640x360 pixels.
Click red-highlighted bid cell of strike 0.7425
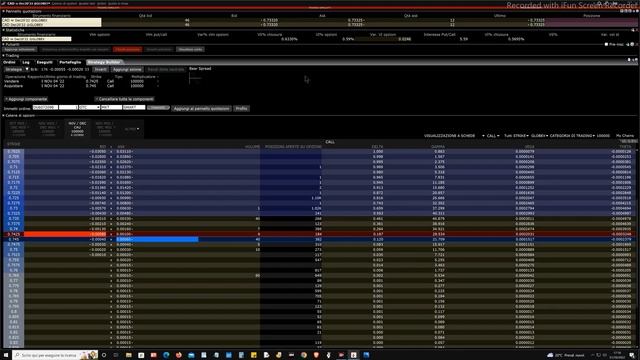[x=65, y=234]
